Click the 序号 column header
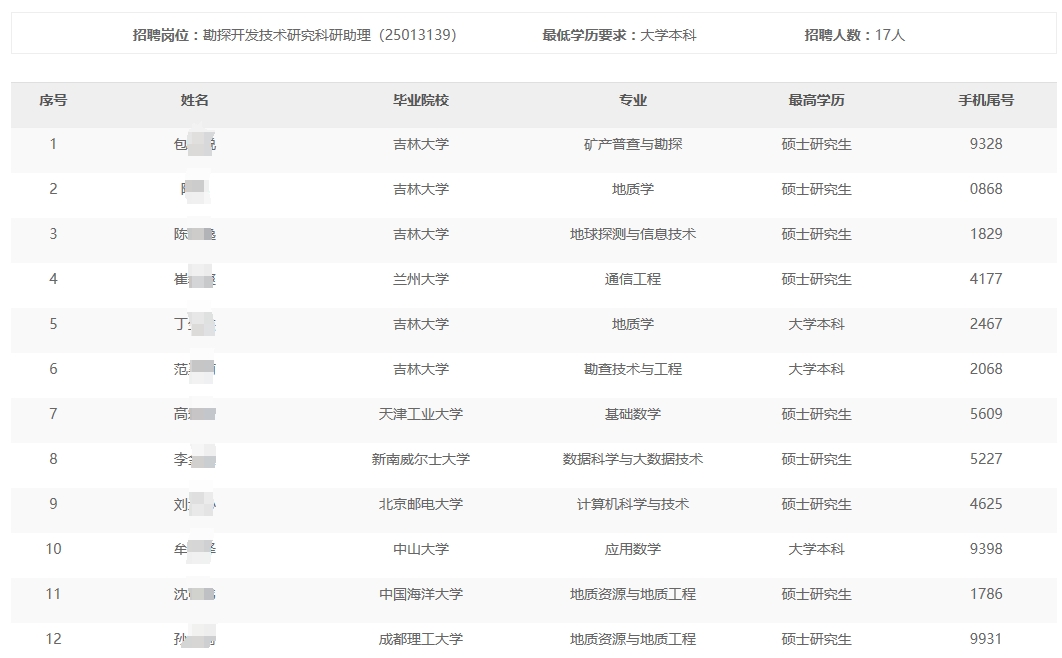Screen dimensions: 1062x658 click(53, 100)
